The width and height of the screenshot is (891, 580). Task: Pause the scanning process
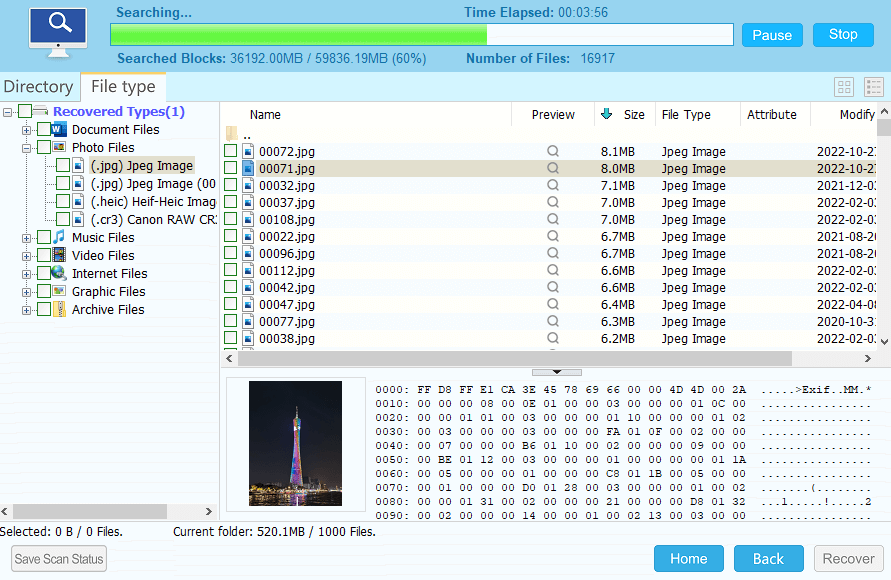point(772,35)
